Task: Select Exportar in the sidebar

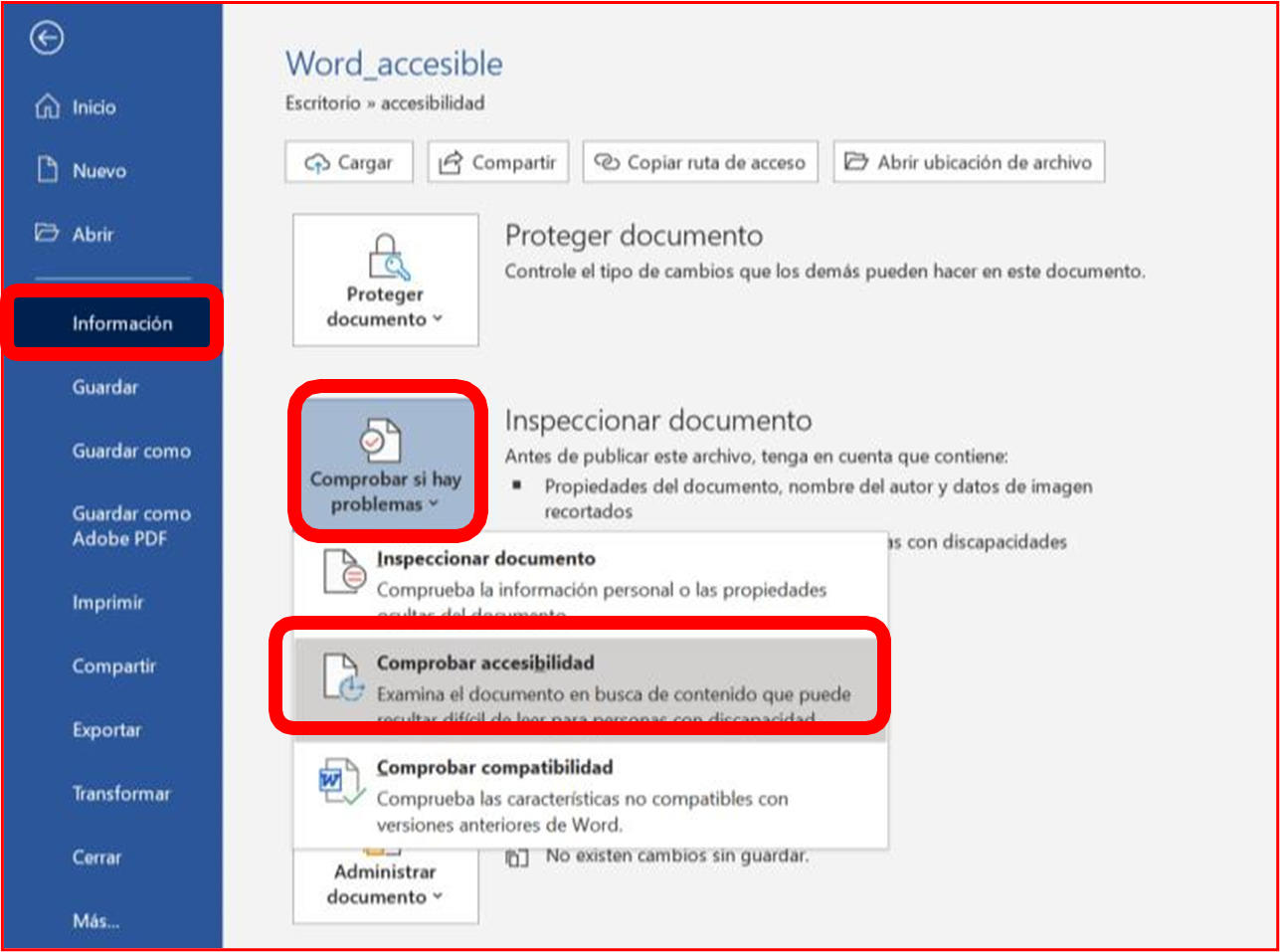Action: pos(106,730)
